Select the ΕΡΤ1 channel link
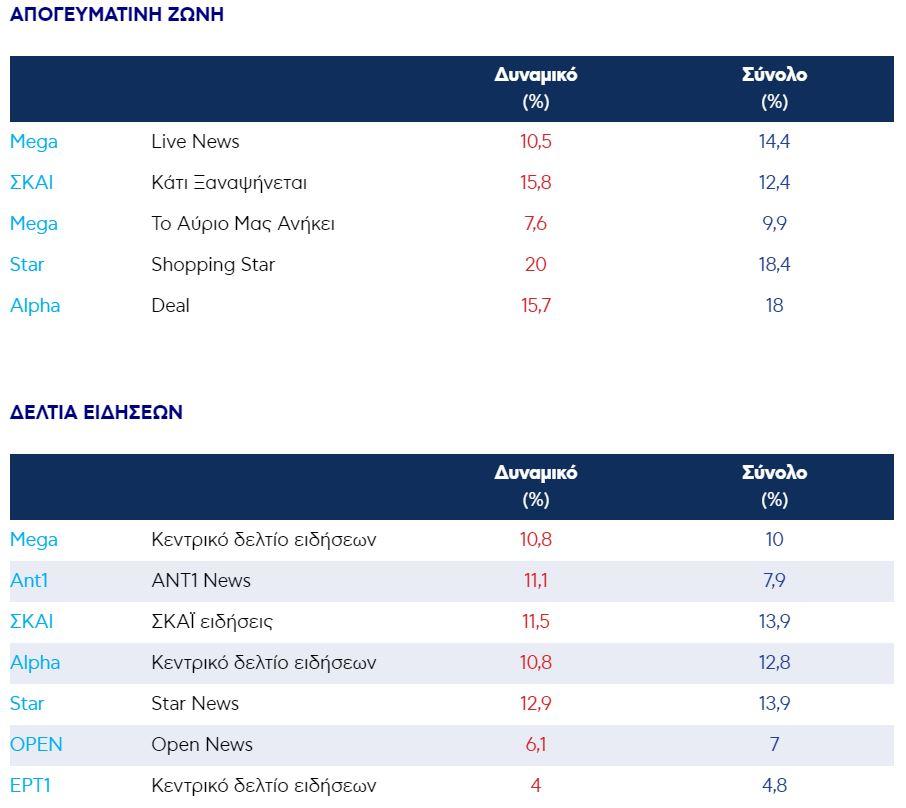Viewport: 906px width, 808px height. coord(30,786)
